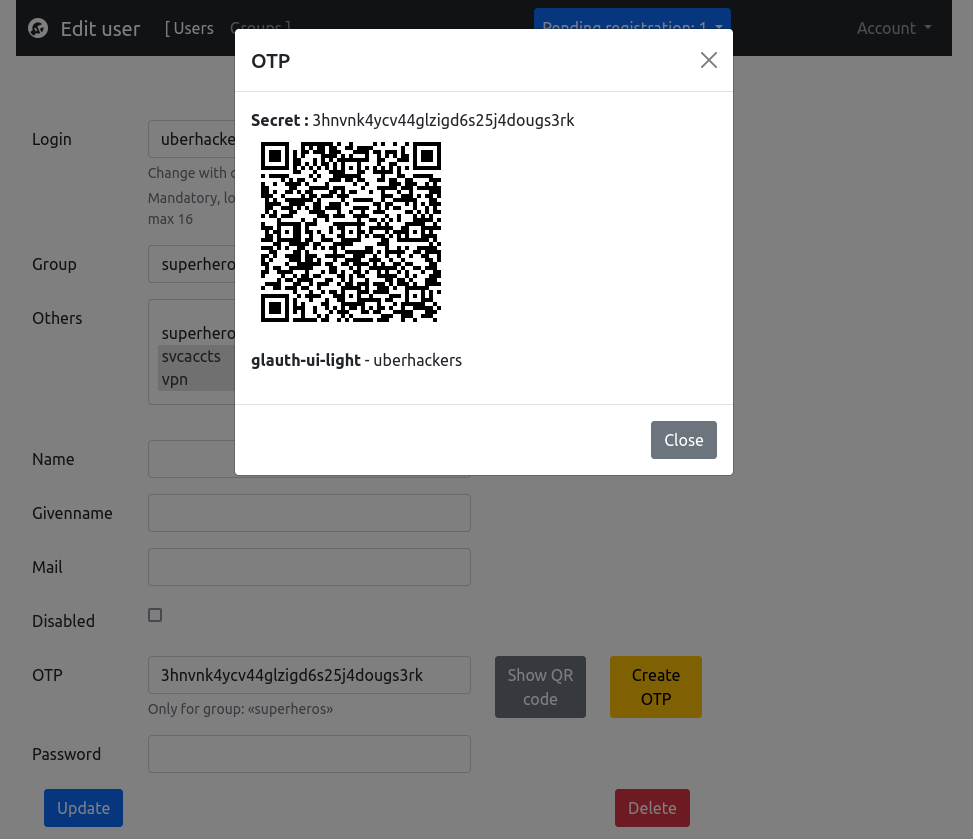
Task: Focus the Login input field
Action: click(x=191, y=139)
